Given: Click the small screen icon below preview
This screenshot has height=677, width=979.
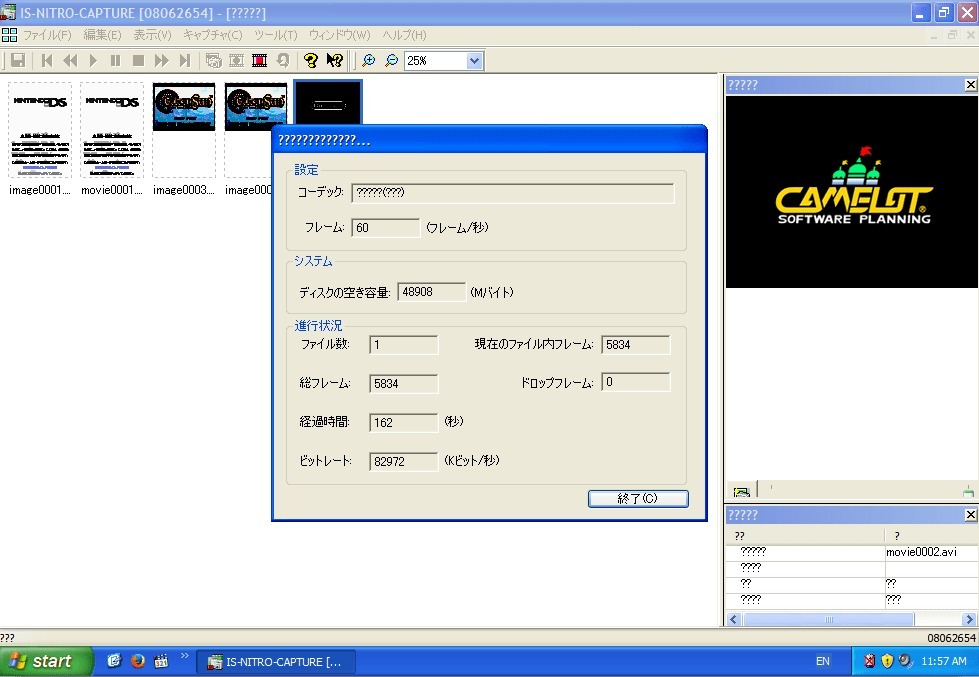Looking at the screenshot, I should [x=742, y=492].
